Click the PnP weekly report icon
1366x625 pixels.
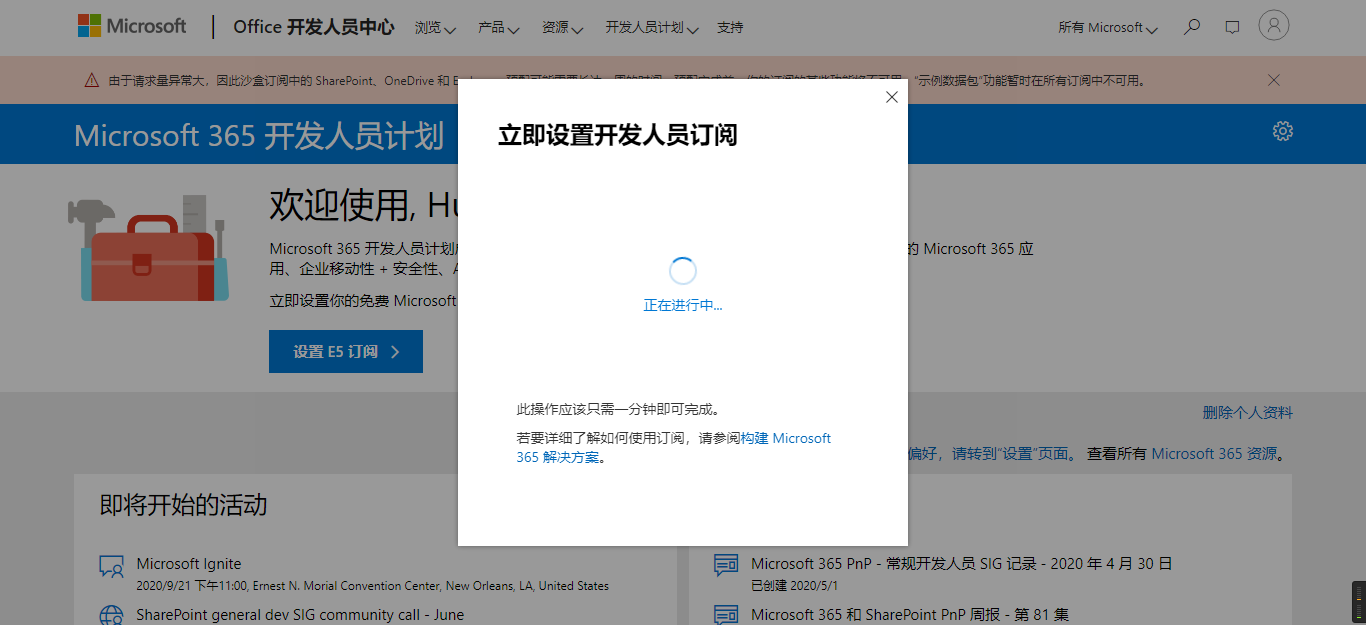(x=726, y=614)
